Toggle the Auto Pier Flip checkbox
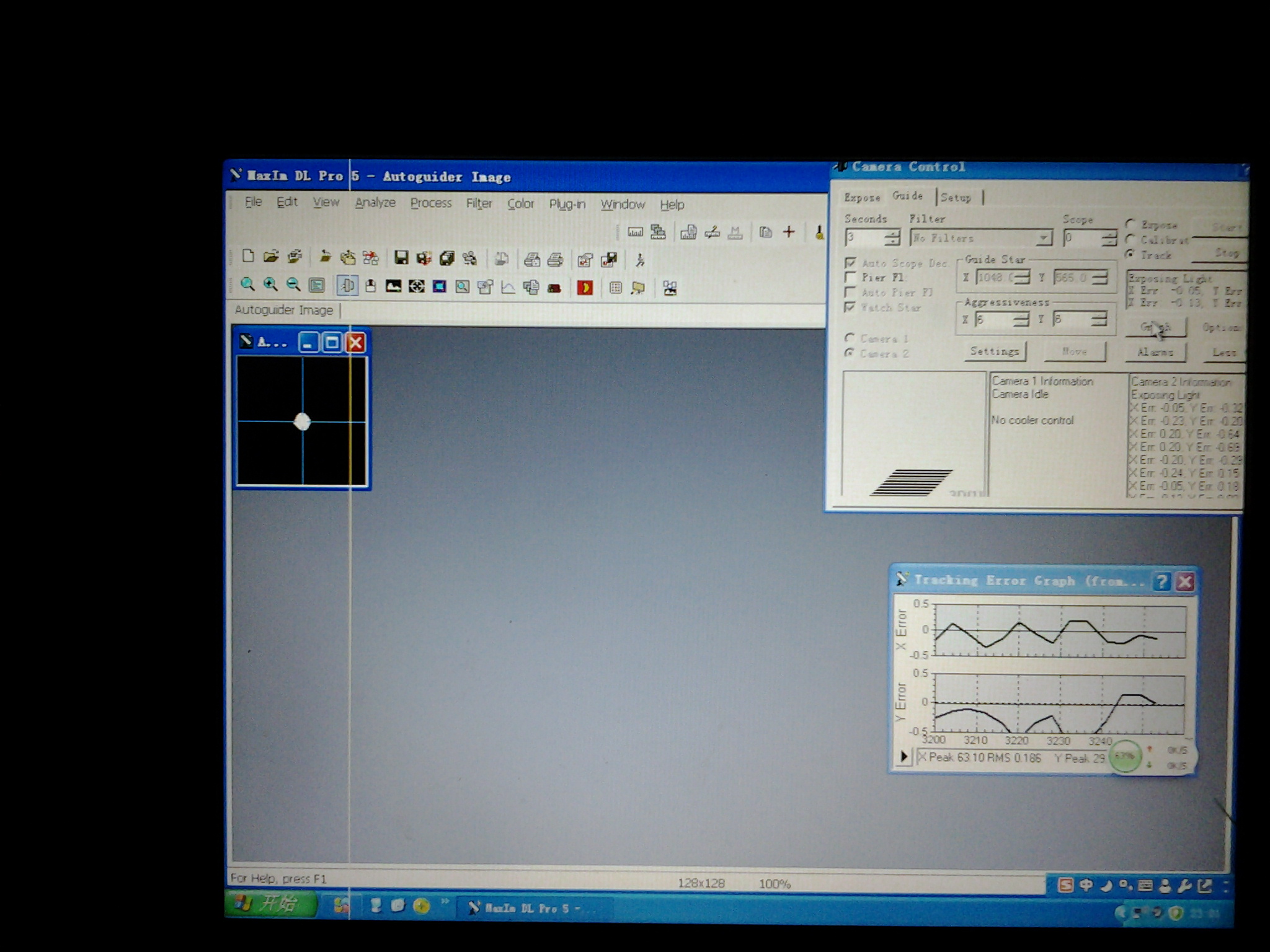This screenshot has width=1270, height=952. 850,292
